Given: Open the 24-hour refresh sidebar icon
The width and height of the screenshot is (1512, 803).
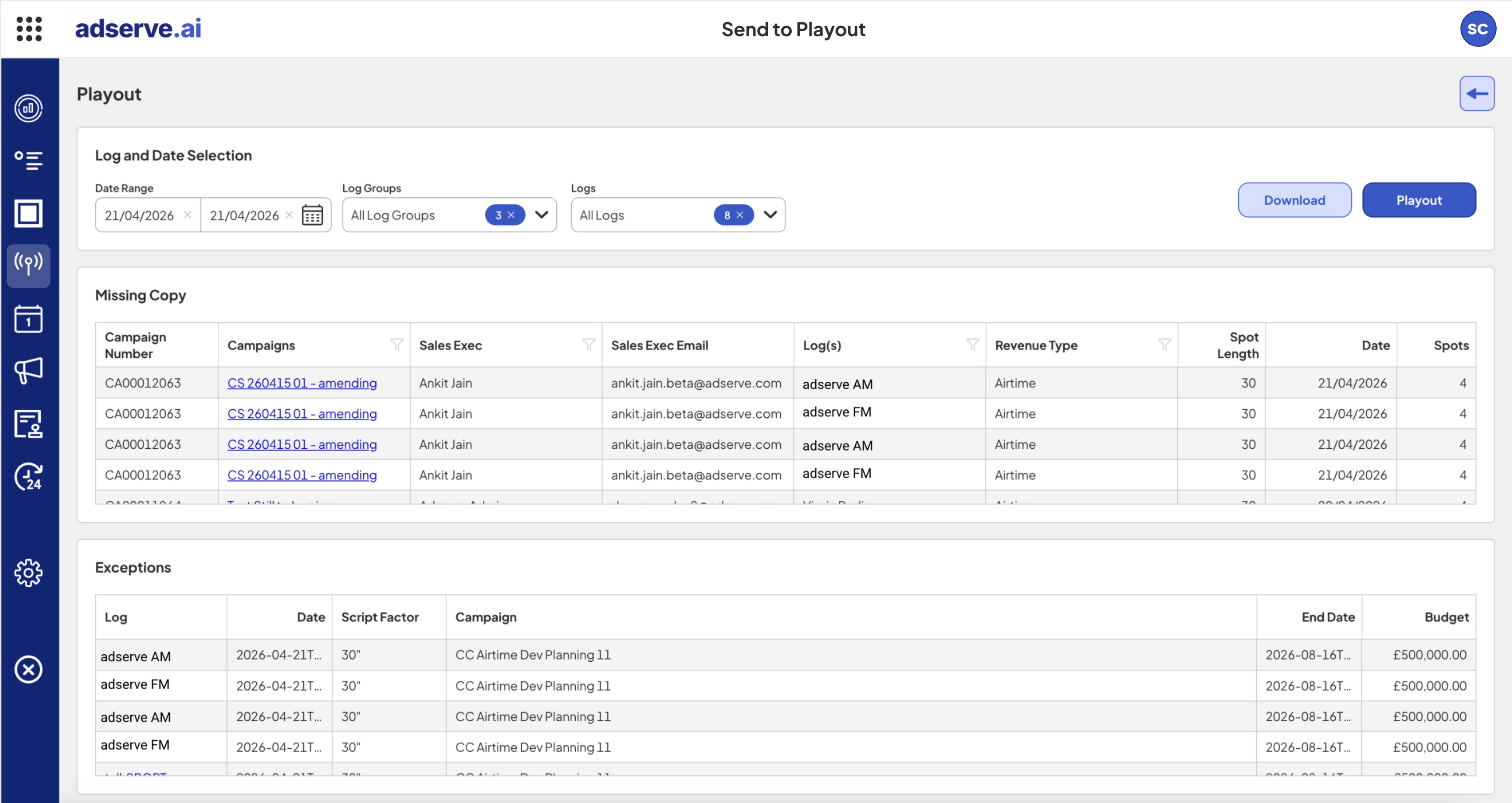Looking at the screenshot, I should 28,476.
